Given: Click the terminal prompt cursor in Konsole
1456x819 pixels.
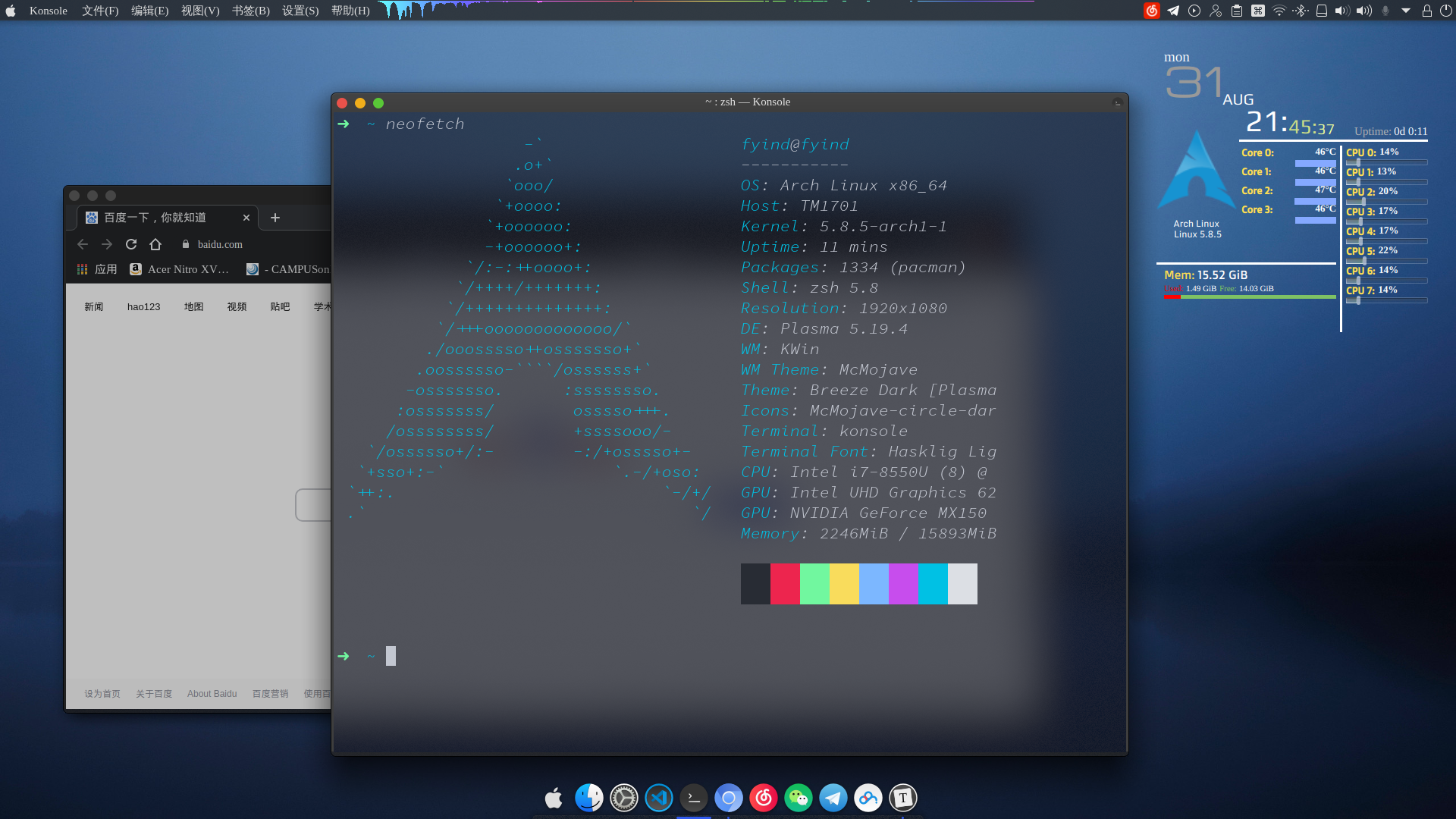Looking at the screenshot, I should (x=391, y=656).
